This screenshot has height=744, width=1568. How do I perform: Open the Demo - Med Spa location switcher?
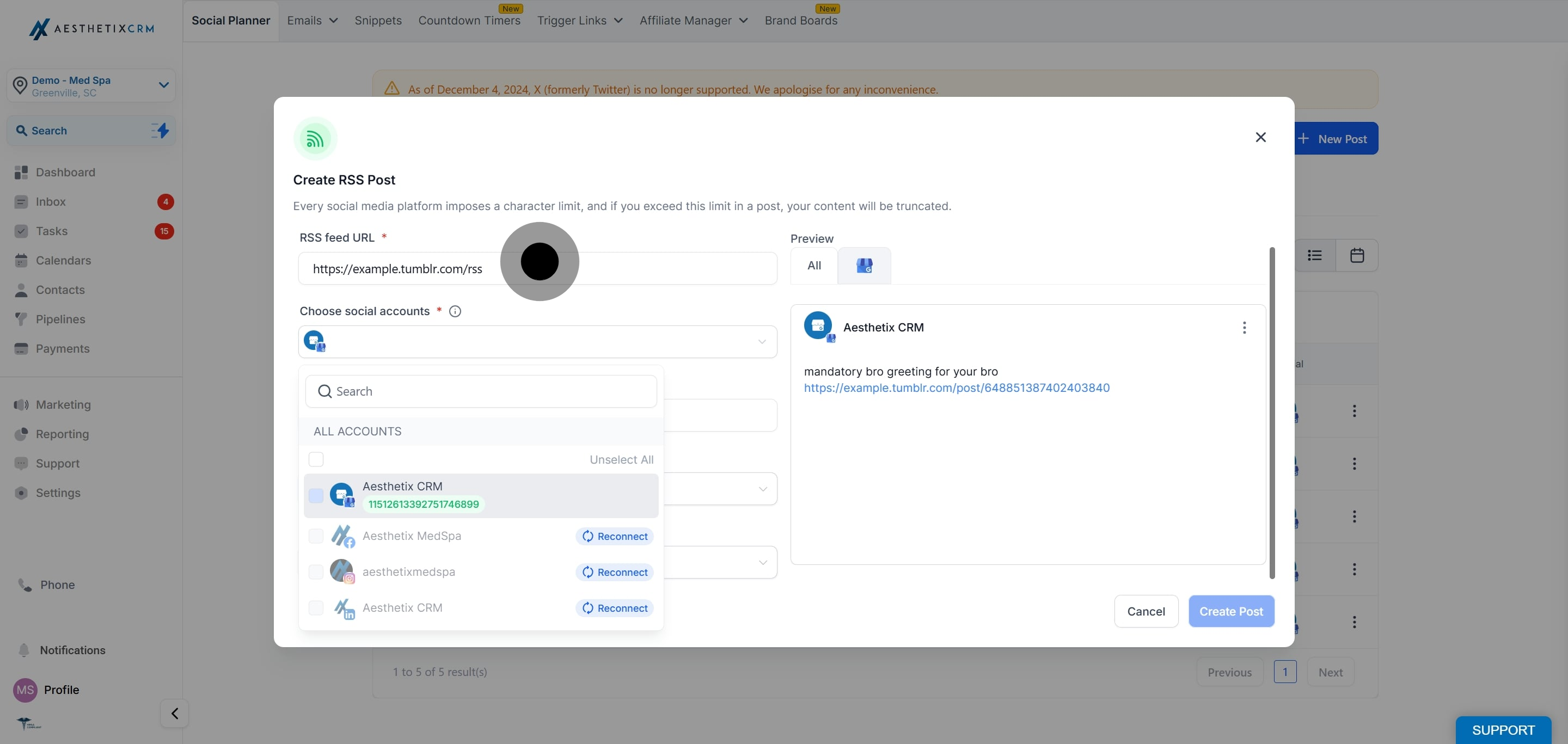[91, 86]
